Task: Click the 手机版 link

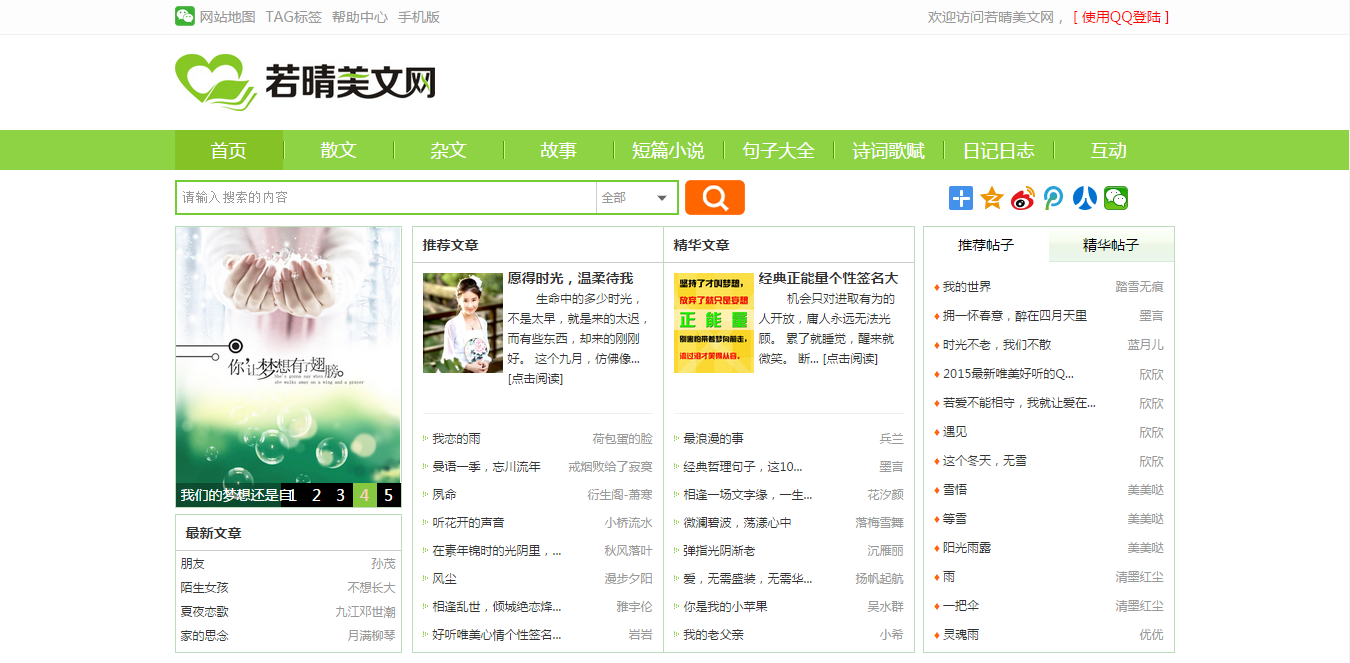Action: tap(419, 17)
